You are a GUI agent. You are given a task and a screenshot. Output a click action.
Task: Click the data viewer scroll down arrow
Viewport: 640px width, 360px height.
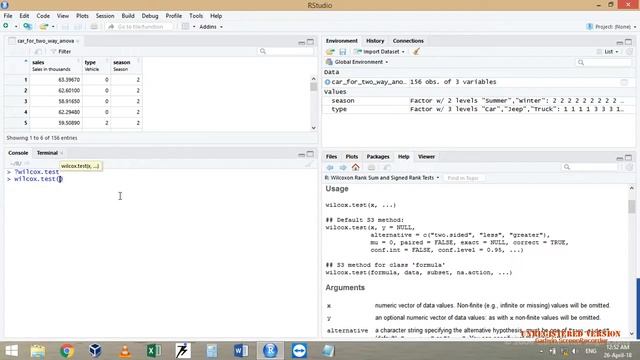tap(313, 128)
